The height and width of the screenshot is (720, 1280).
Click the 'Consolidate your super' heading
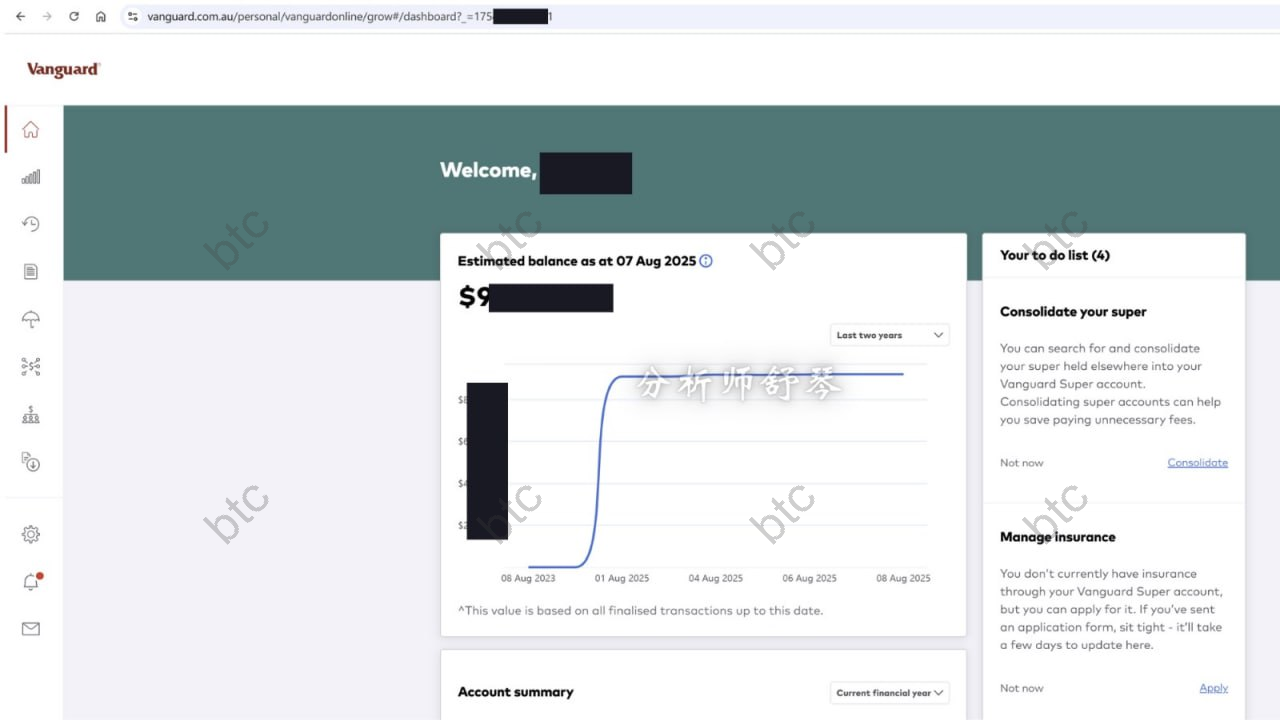click(1073, 312)
